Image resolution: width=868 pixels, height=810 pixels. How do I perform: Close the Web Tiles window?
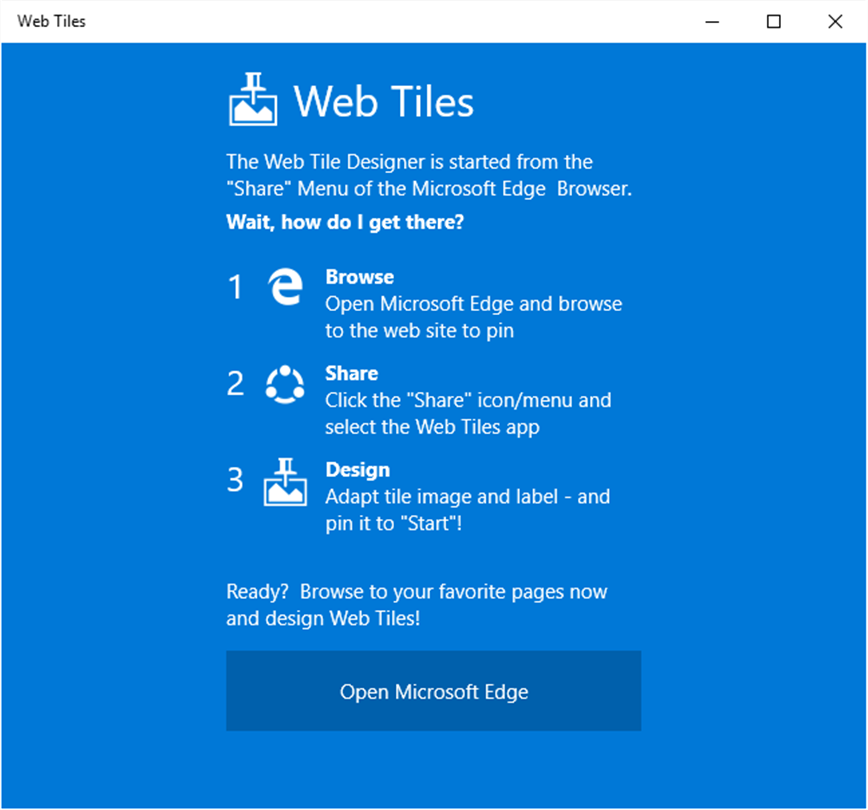(x=835, y=22)
